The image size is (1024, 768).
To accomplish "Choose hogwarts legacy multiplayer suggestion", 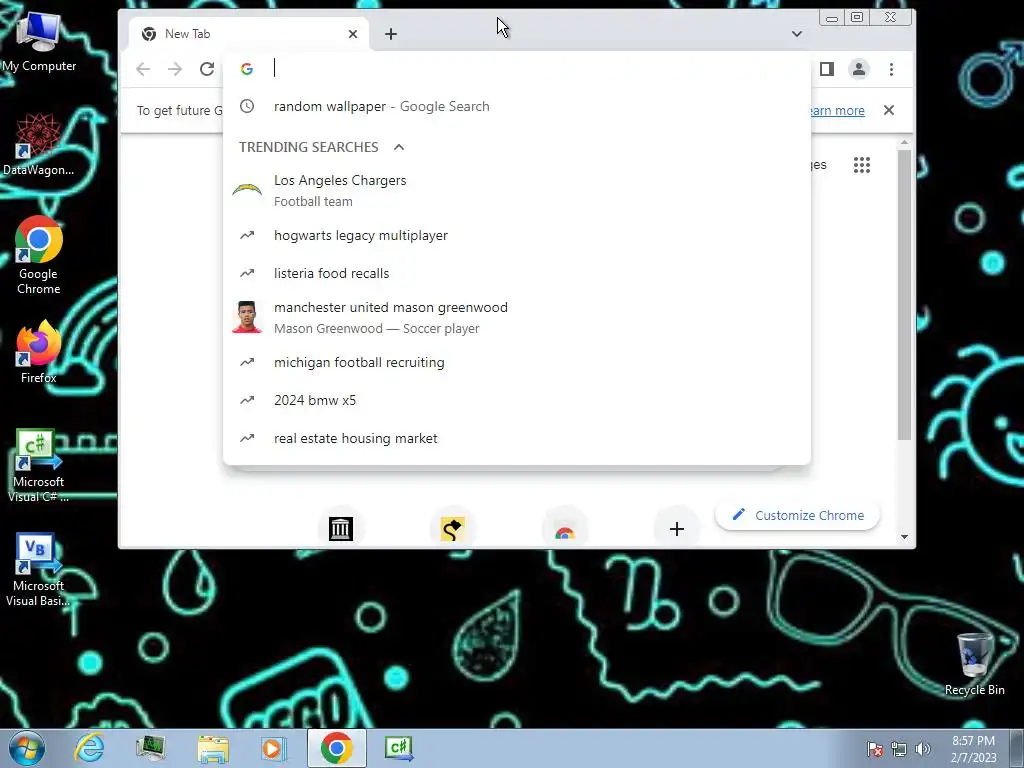I will click(517, 236).
